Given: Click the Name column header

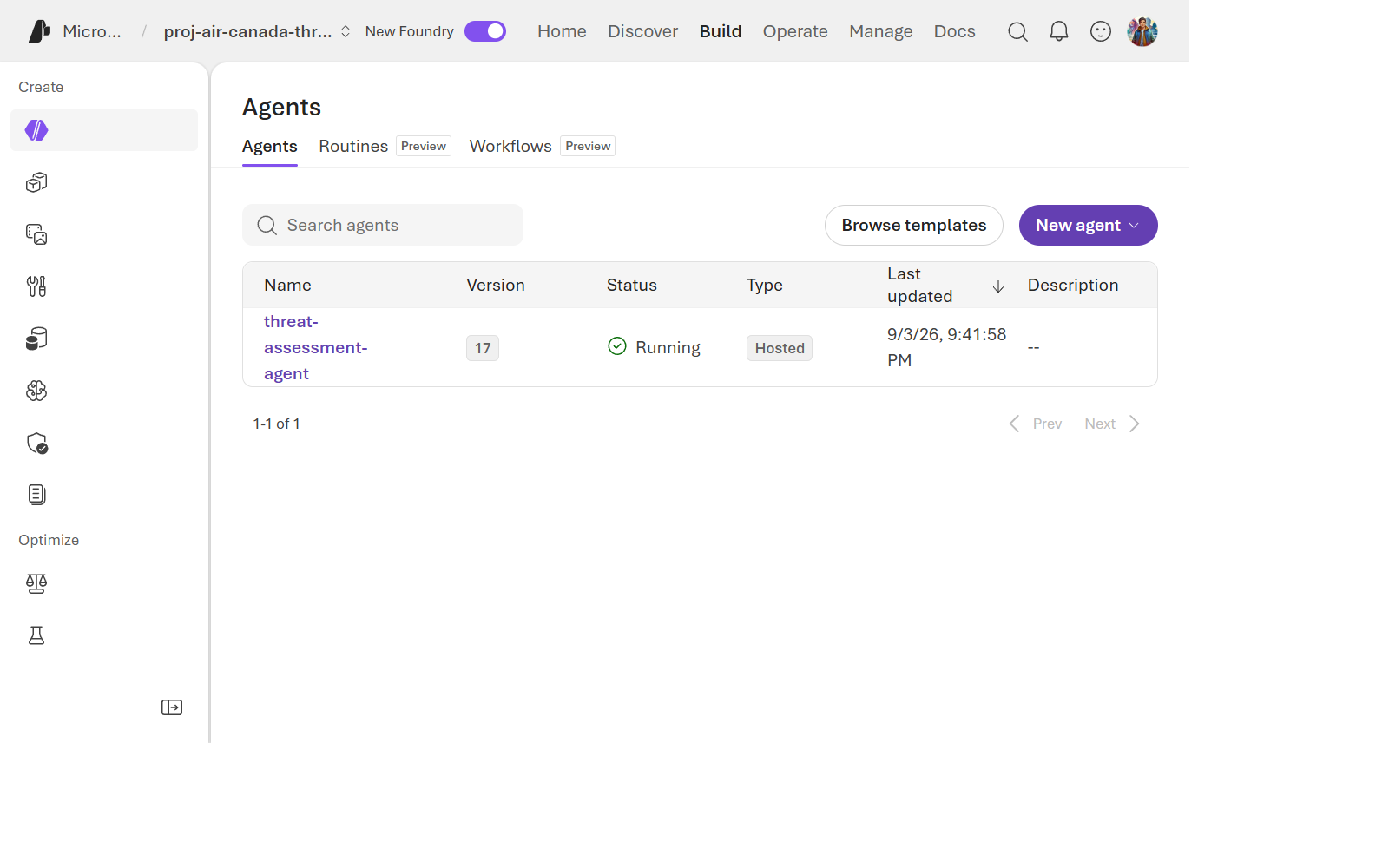Looking at the screenshot, I should 287,285.
